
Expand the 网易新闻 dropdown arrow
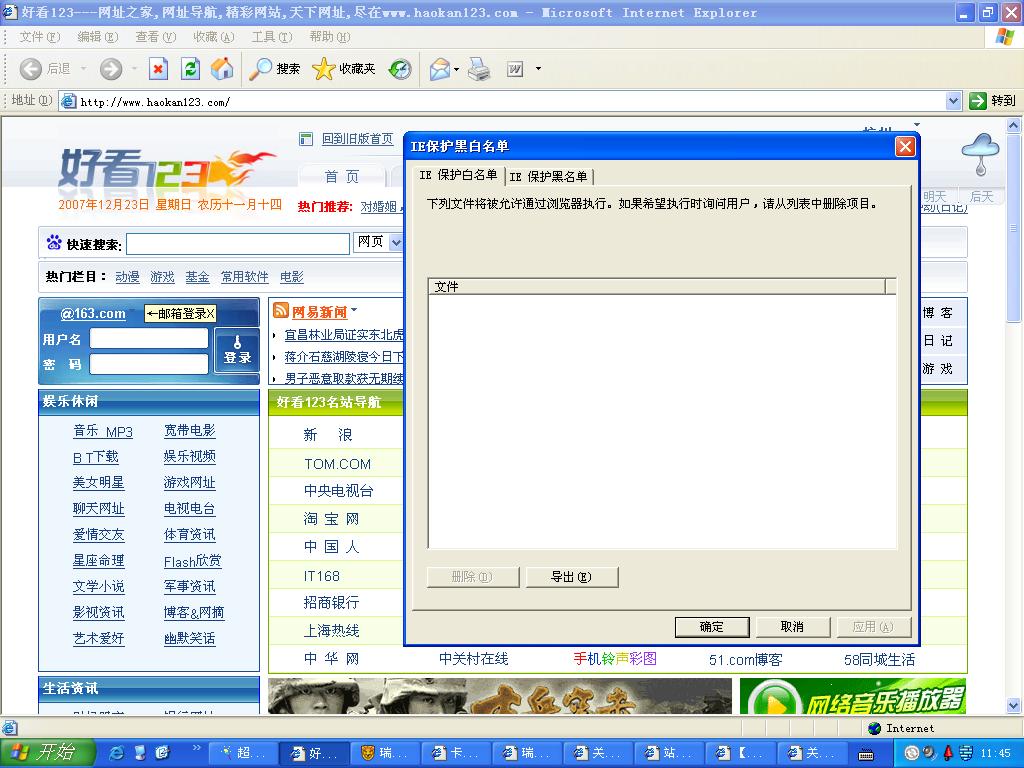pyautogui.click(x=354, y=310)
